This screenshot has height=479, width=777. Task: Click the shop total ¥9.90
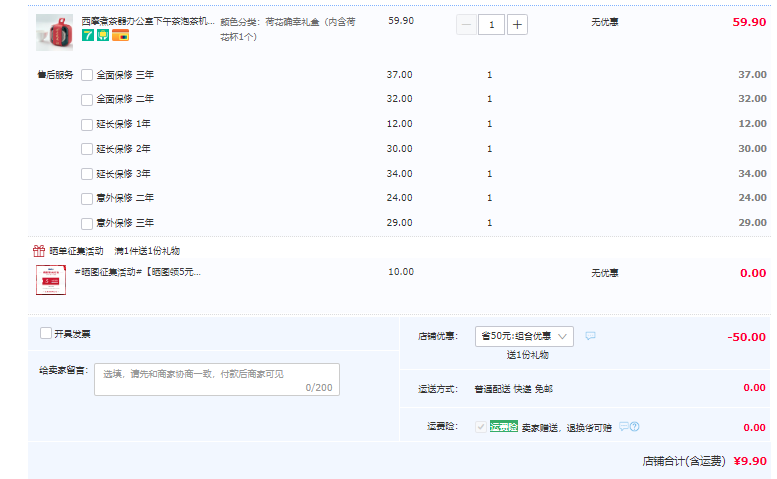click(x=750, y=461)
